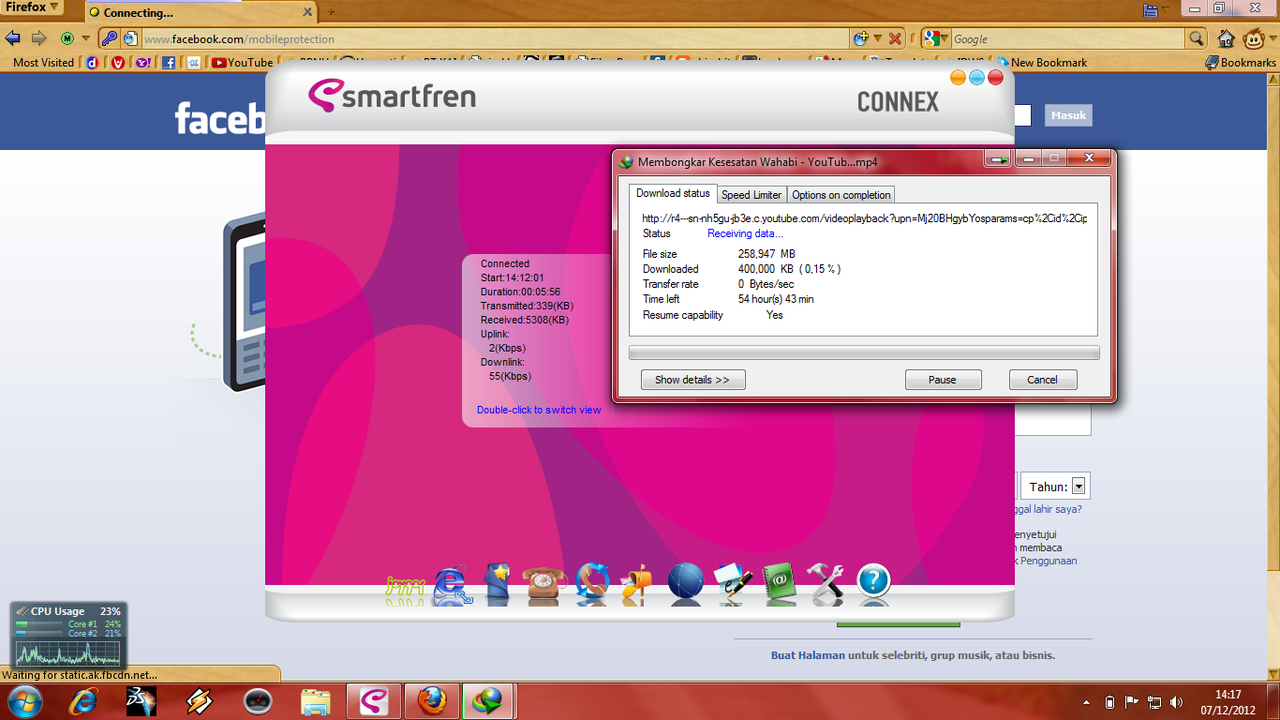
Task: Open the search engine Google dropdown
Action: (x=934, y=39)
